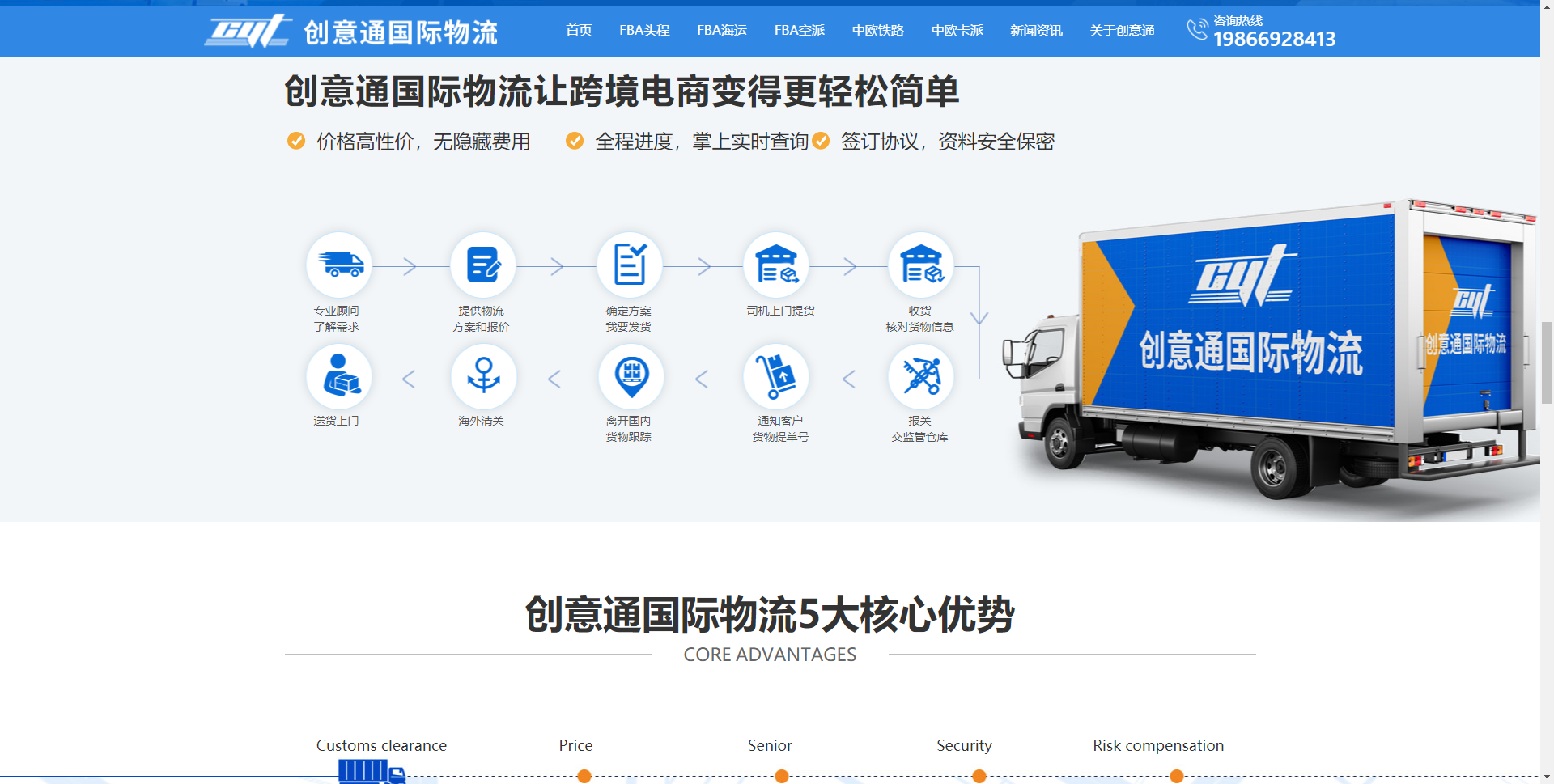
Task: Open the 司机上门提货 warehouse icon
Action: point(776,265)
